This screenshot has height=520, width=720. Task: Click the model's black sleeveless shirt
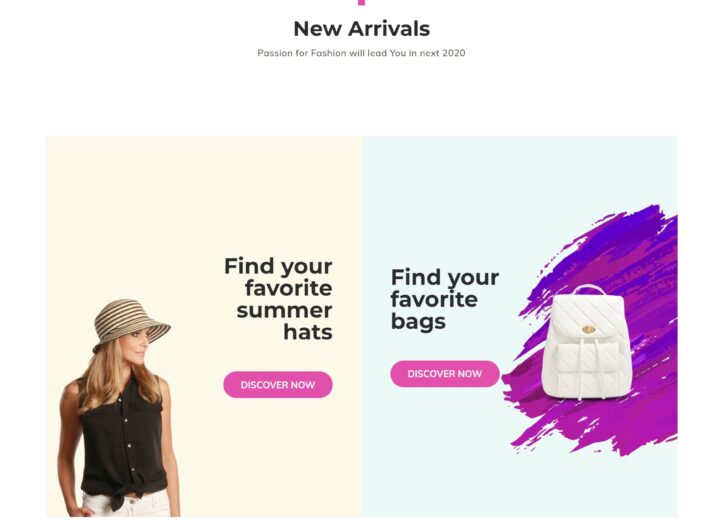tap(123, 441)
